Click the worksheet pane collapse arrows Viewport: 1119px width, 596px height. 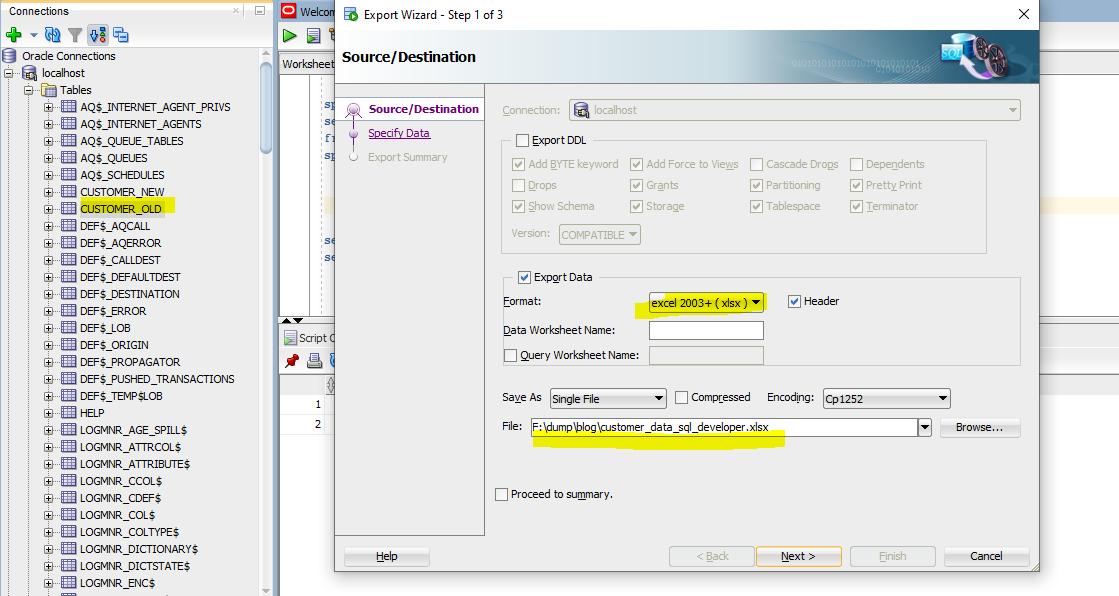293,320
